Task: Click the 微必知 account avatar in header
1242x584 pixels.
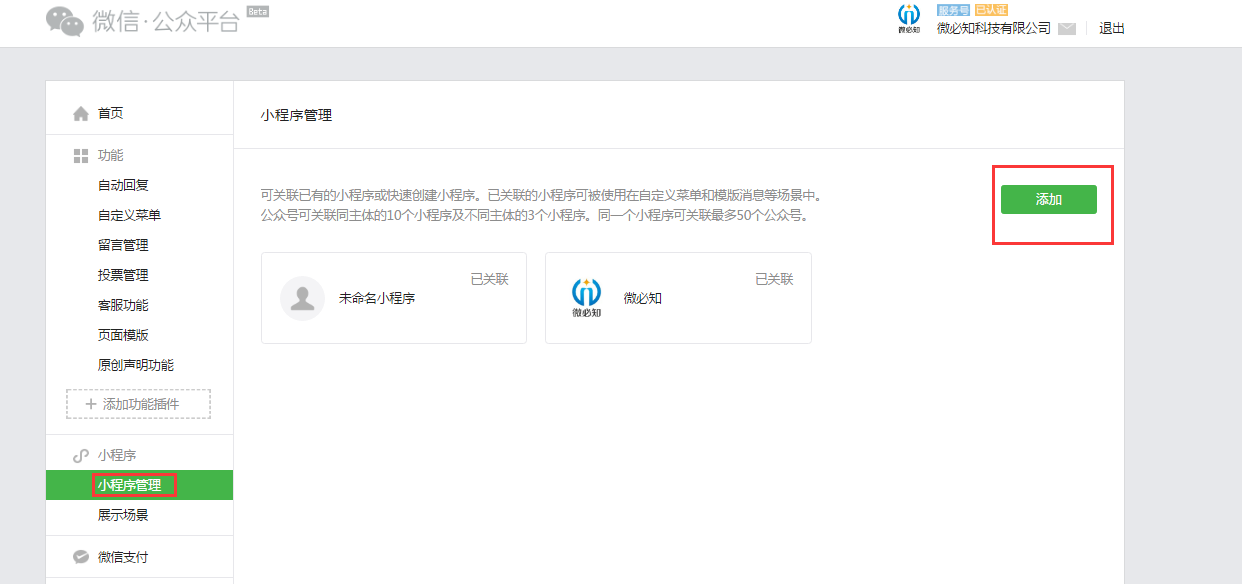Action: click(x=908, y=19)
